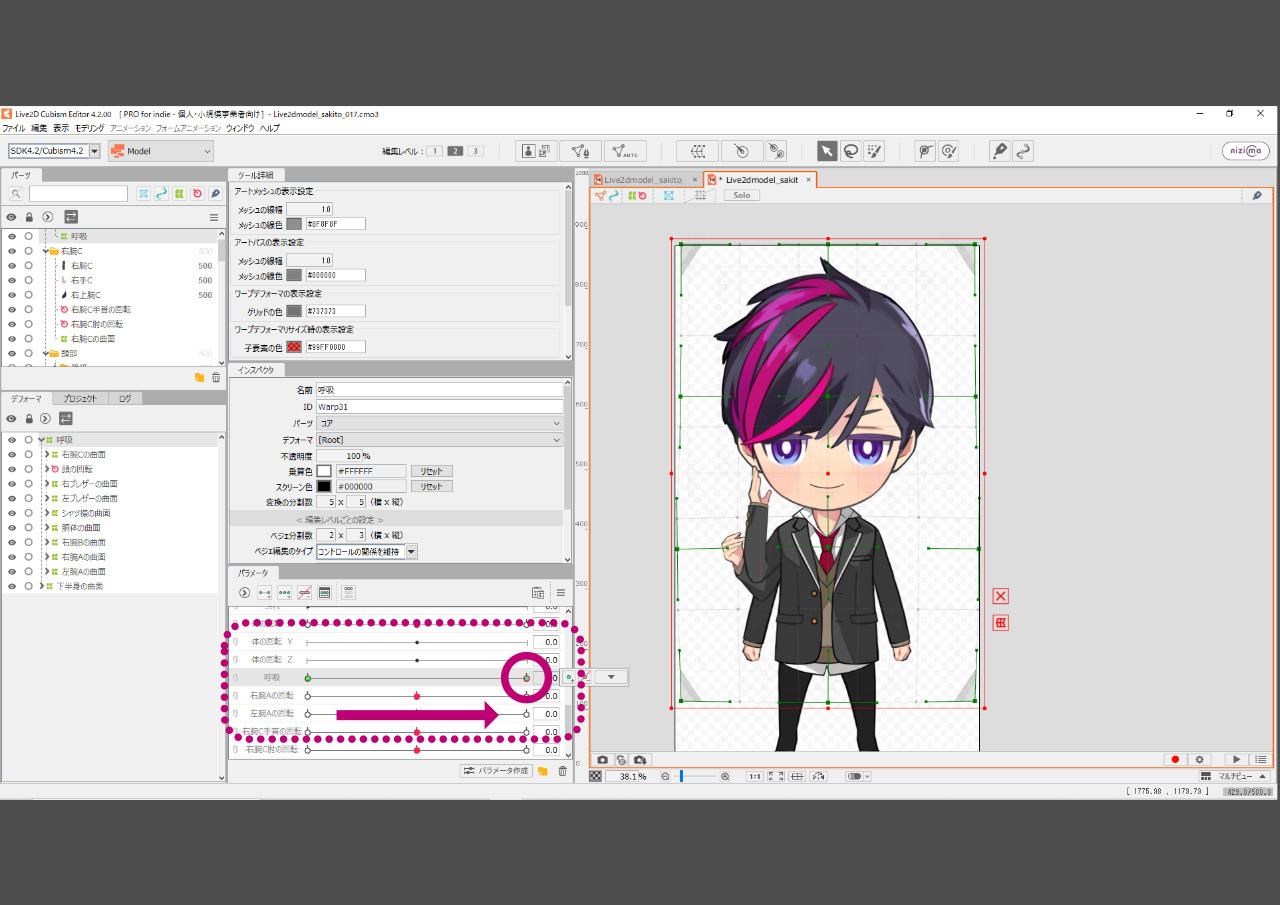This screenshot has height=905, width=1280.
Task: Toggle the Solo button in view toolbar
Action: (x=742, y=196)
